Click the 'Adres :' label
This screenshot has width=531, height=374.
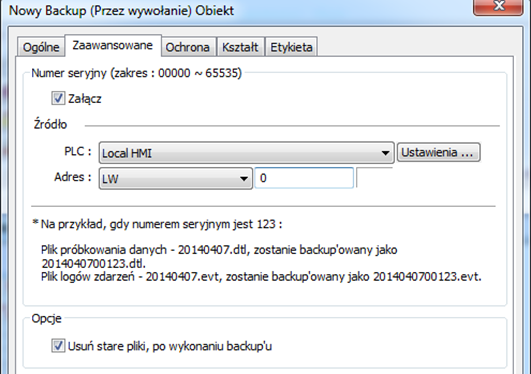pyautogui.click(x=73, y=177)
